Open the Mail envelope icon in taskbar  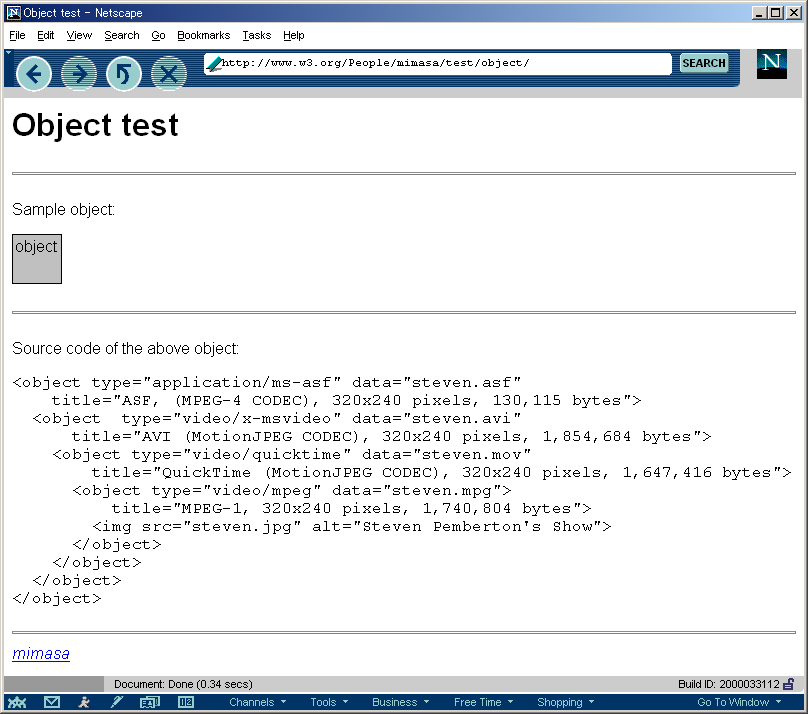52,702
